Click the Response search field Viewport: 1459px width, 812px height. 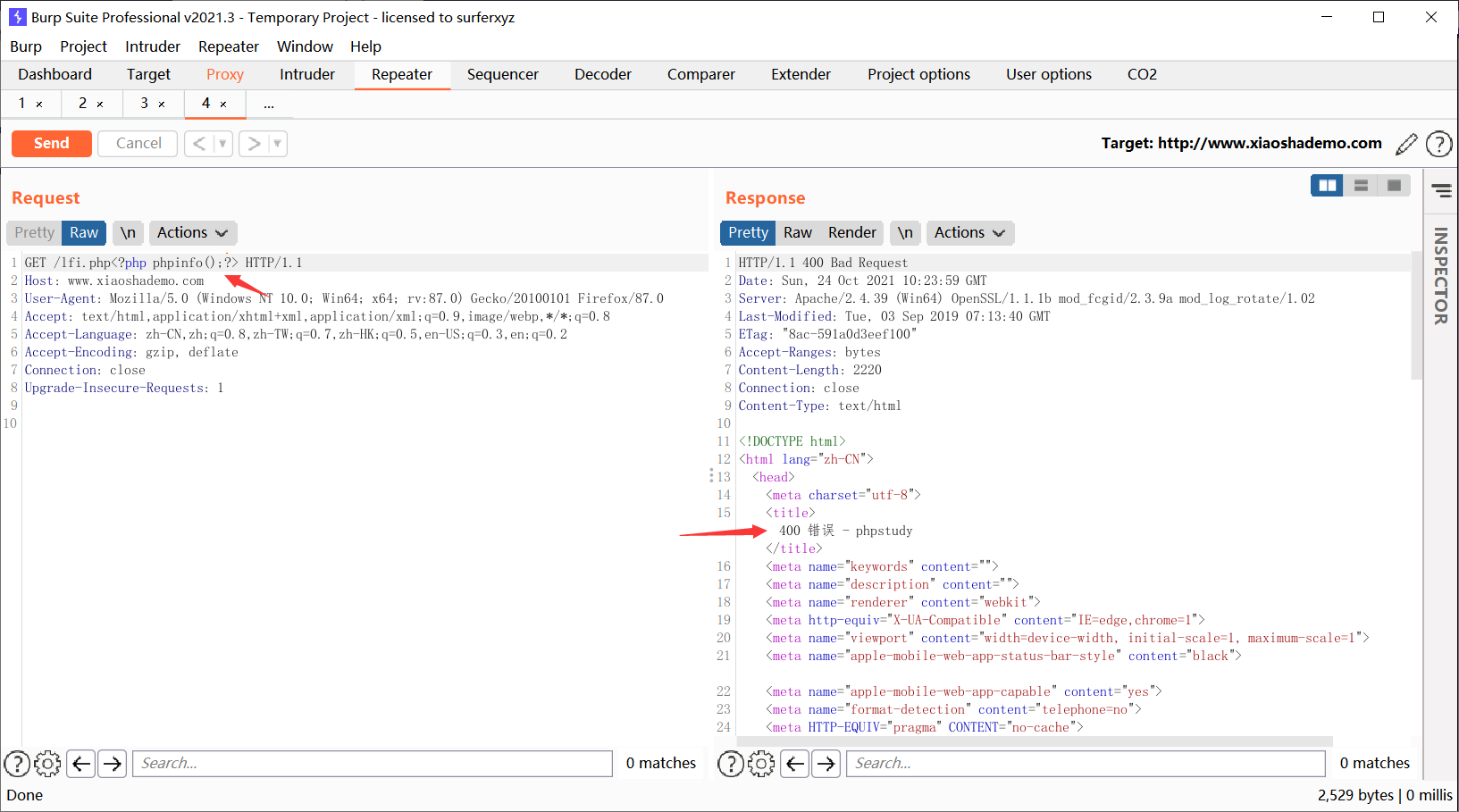tap(1086, 764)
